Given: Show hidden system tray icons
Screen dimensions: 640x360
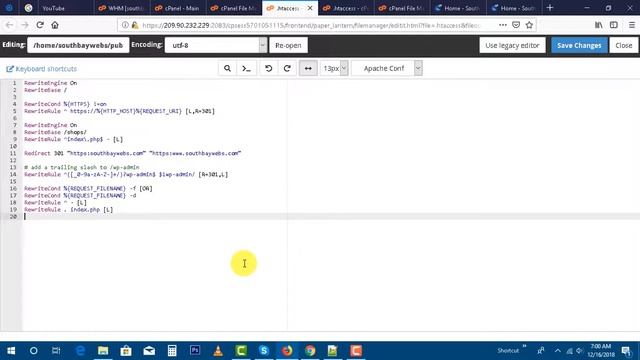Looking at the screenshot, I should 558,351.
